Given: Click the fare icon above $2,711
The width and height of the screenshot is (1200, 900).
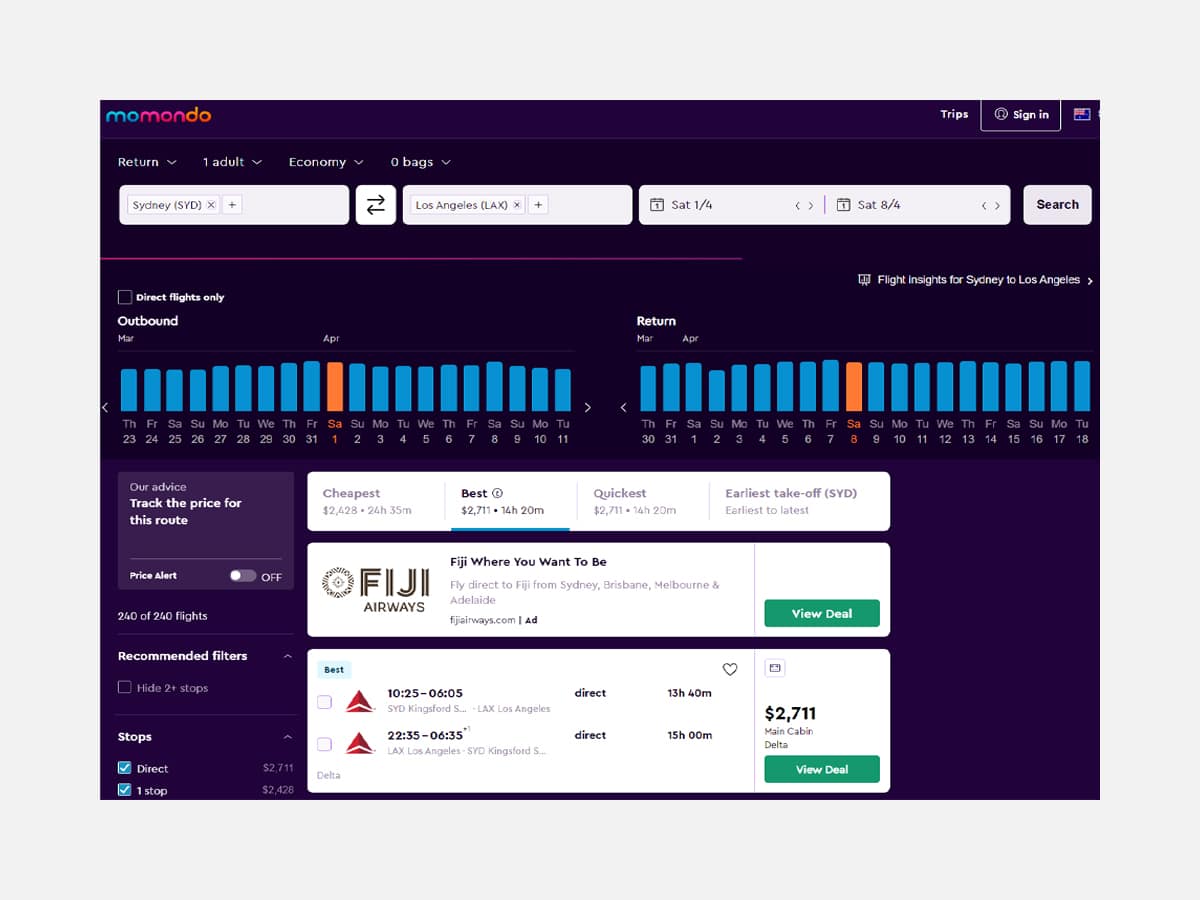Looking at the screenshot, I should point(775,668).
